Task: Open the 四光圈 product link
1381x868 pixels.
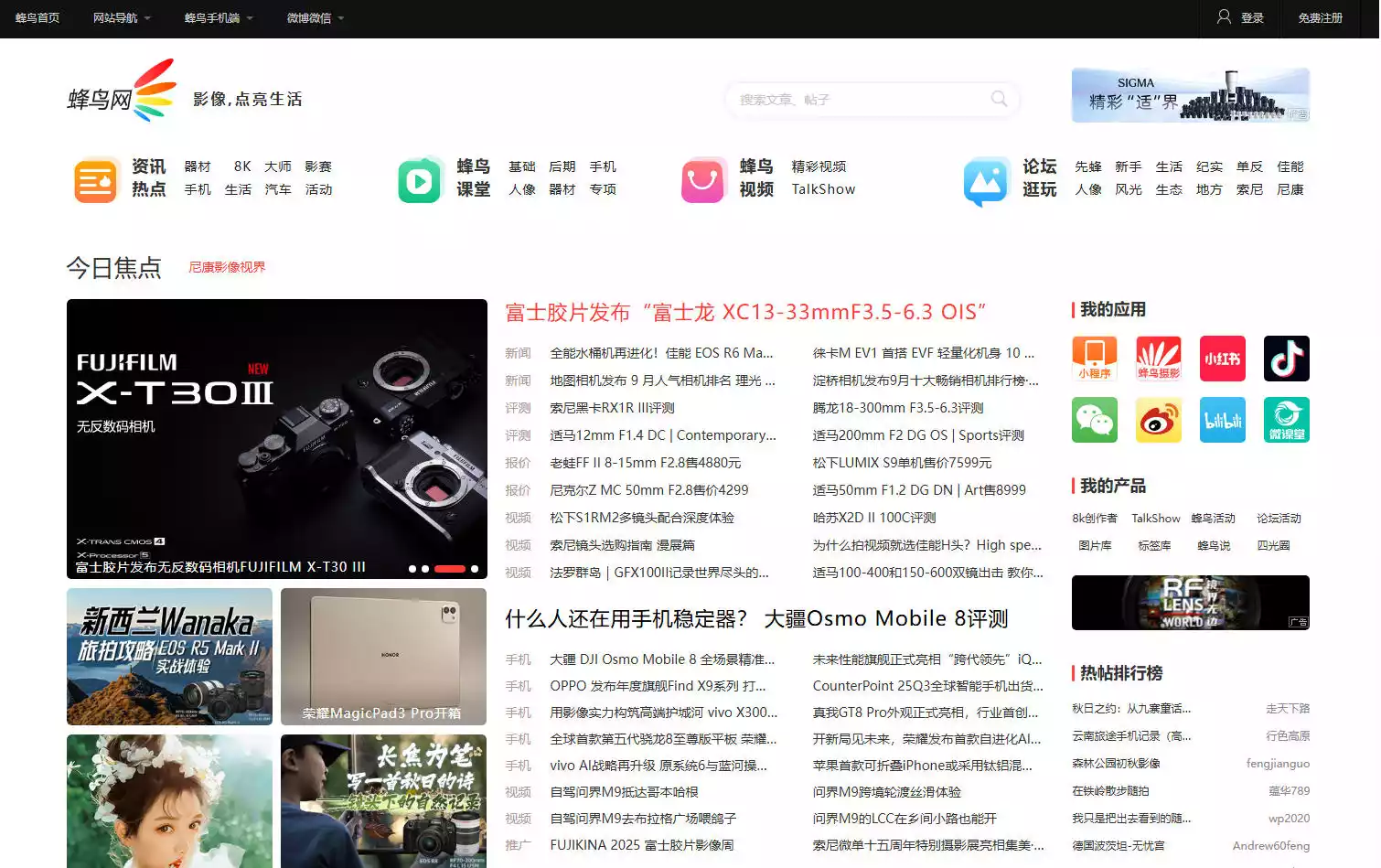Action: click(x=1273, y=545)
